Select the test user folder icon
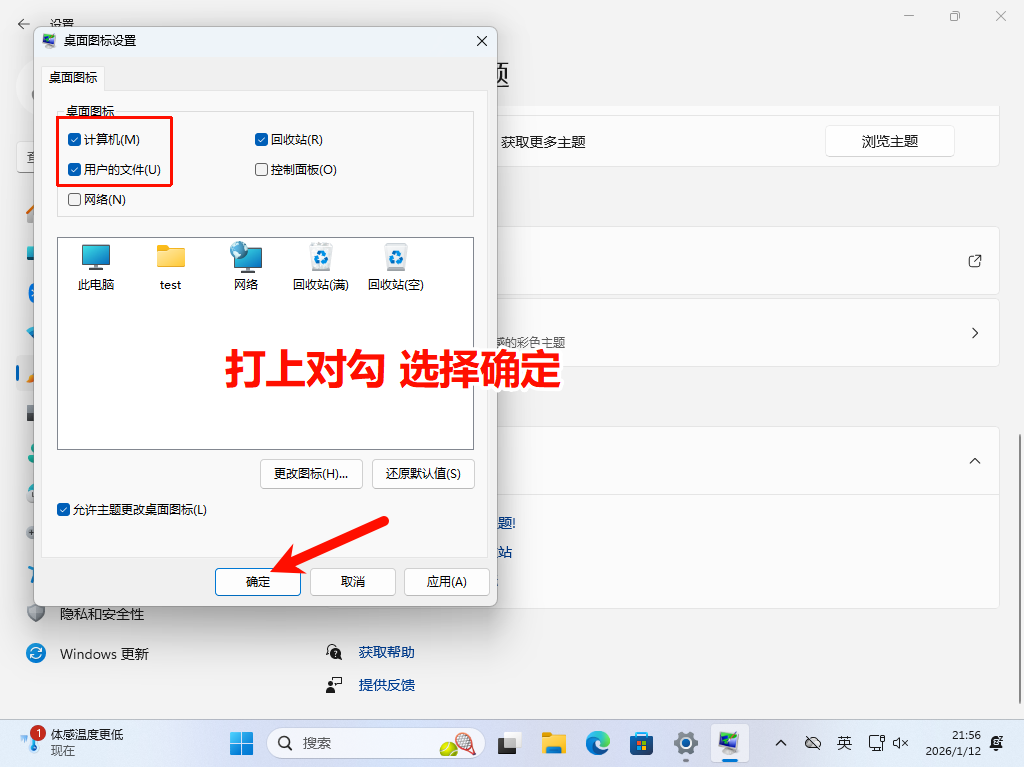The height and width of the screenshot is (767, 1024). 171,258
